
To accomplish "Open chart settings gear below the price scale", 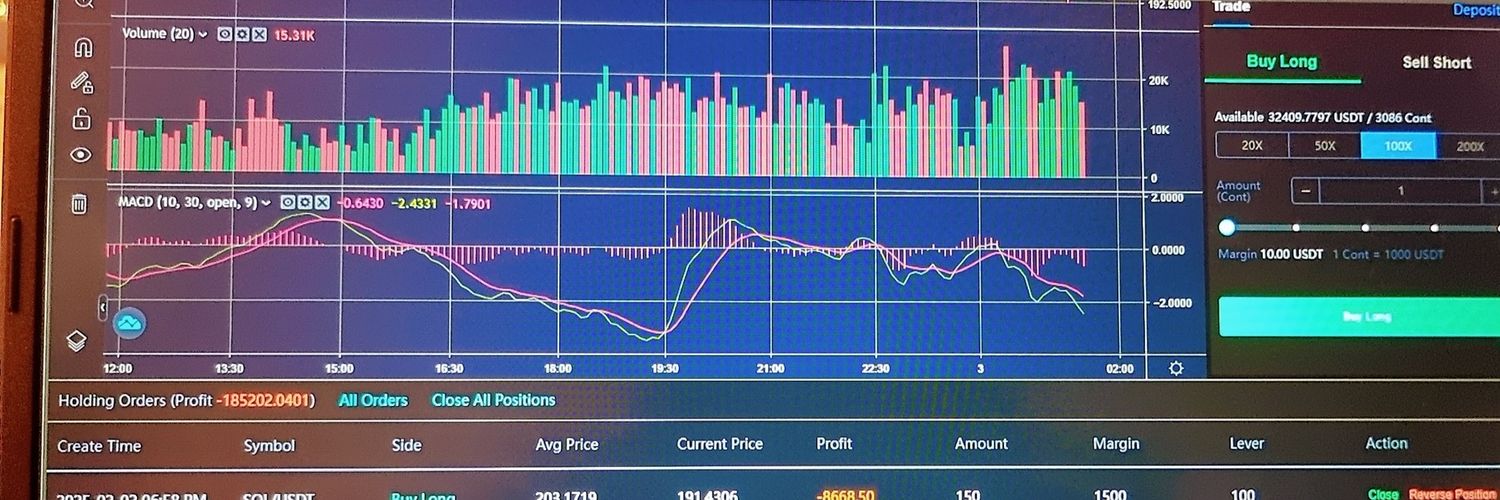I will point(1176,368).
